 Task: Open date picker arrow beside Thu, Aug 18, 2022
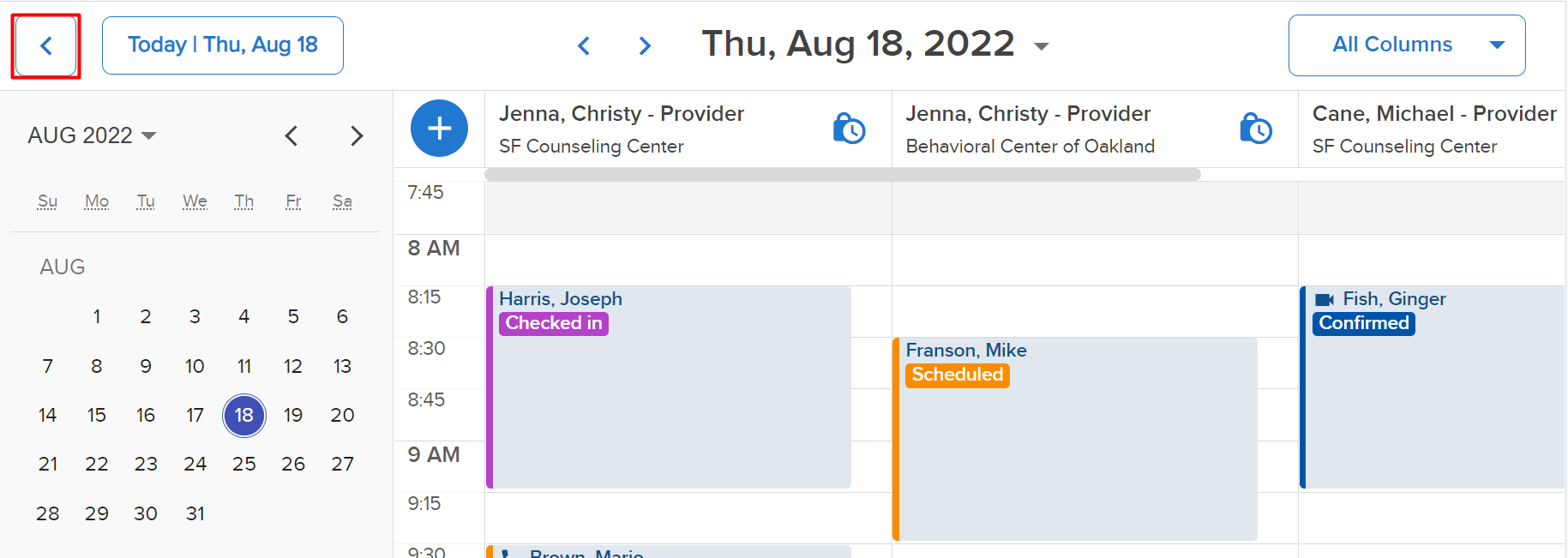click(1042, 46)
